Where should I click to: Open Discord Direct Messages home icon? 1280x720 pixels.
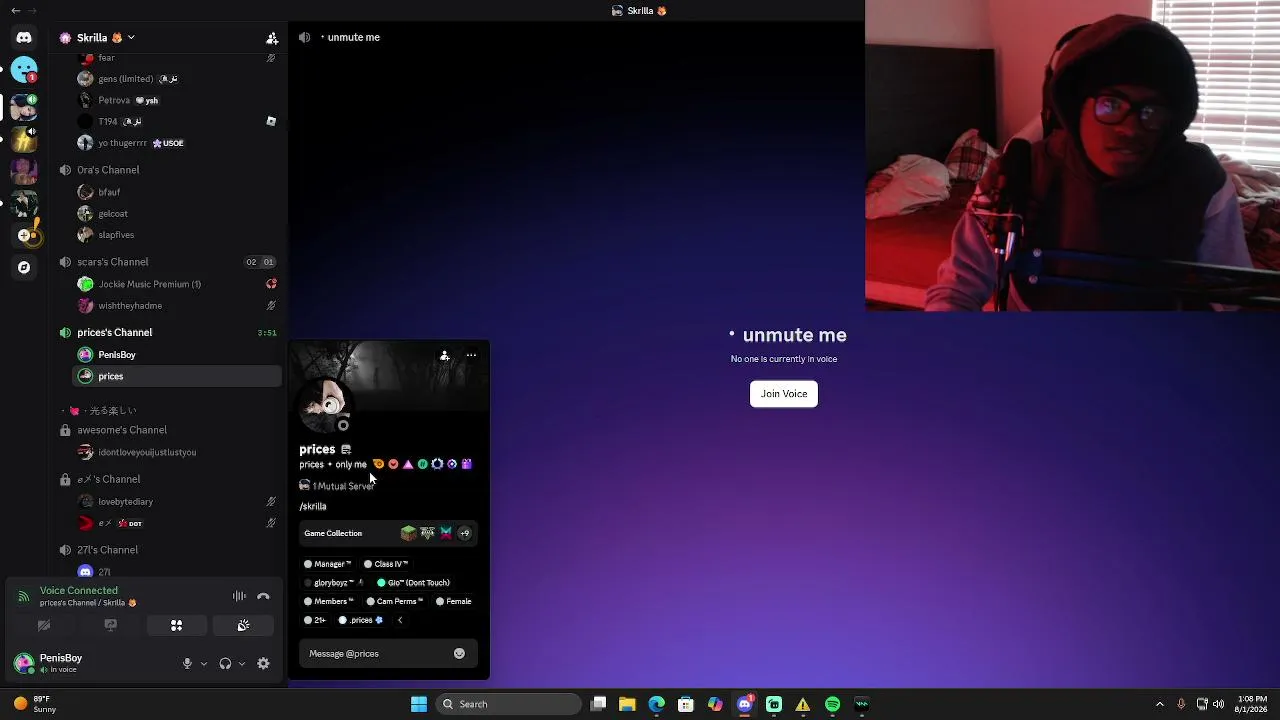point(24,38)
